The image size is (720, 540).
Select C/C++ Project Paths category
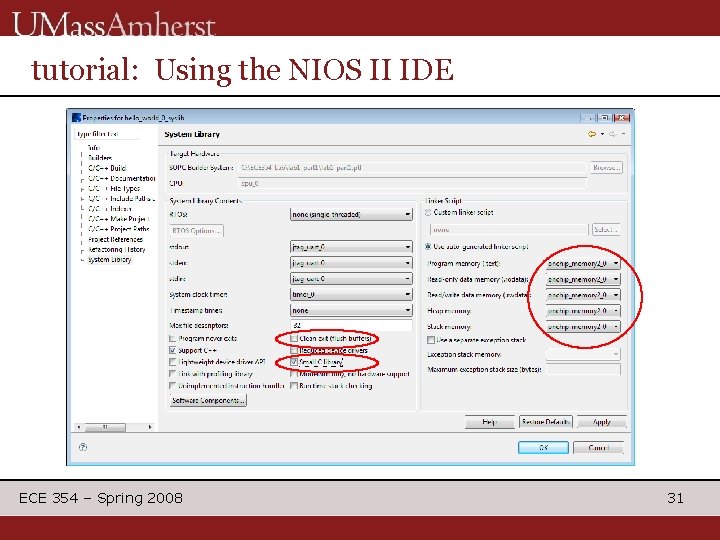click(x=119, y=229)
